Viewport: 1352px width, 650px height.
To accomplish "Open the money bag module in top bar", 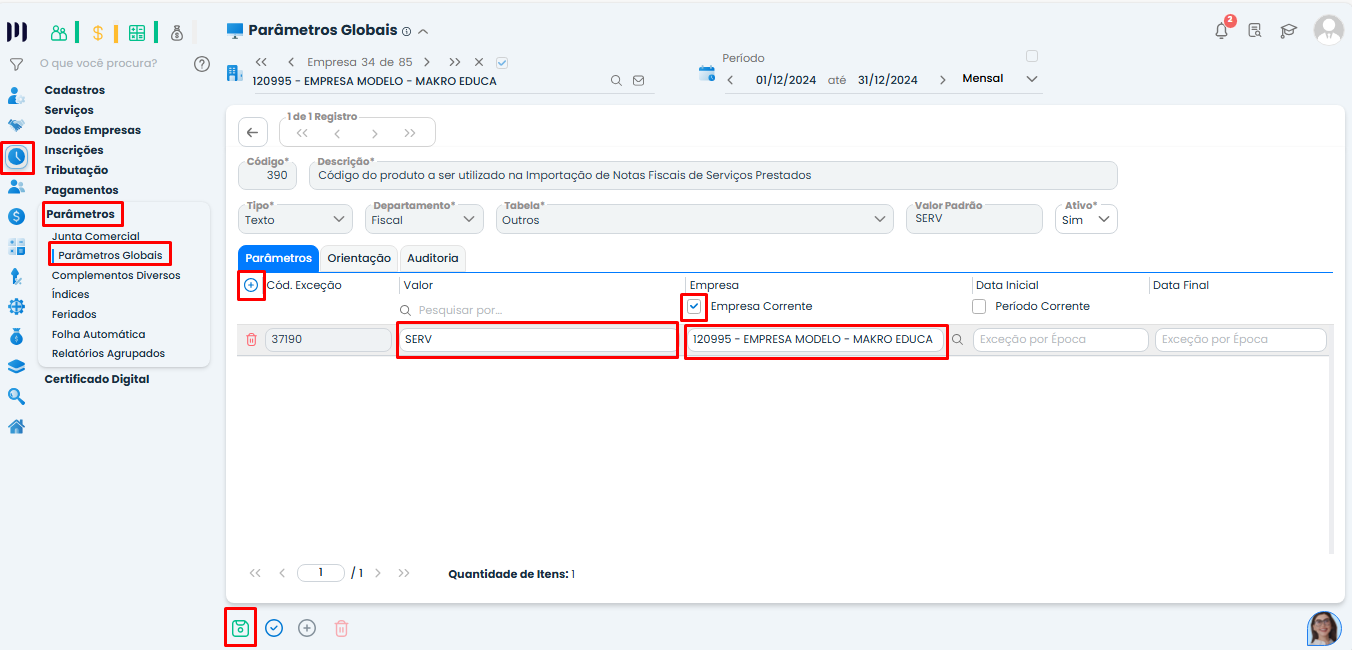I will point(177,32).
